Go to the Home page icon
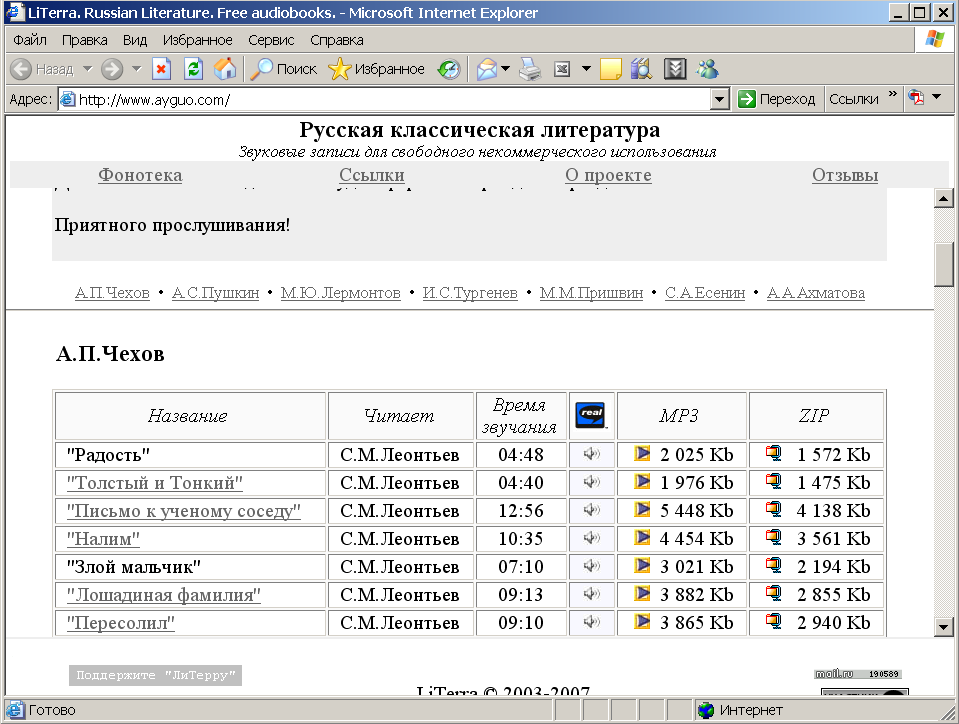 pos(225,69)
